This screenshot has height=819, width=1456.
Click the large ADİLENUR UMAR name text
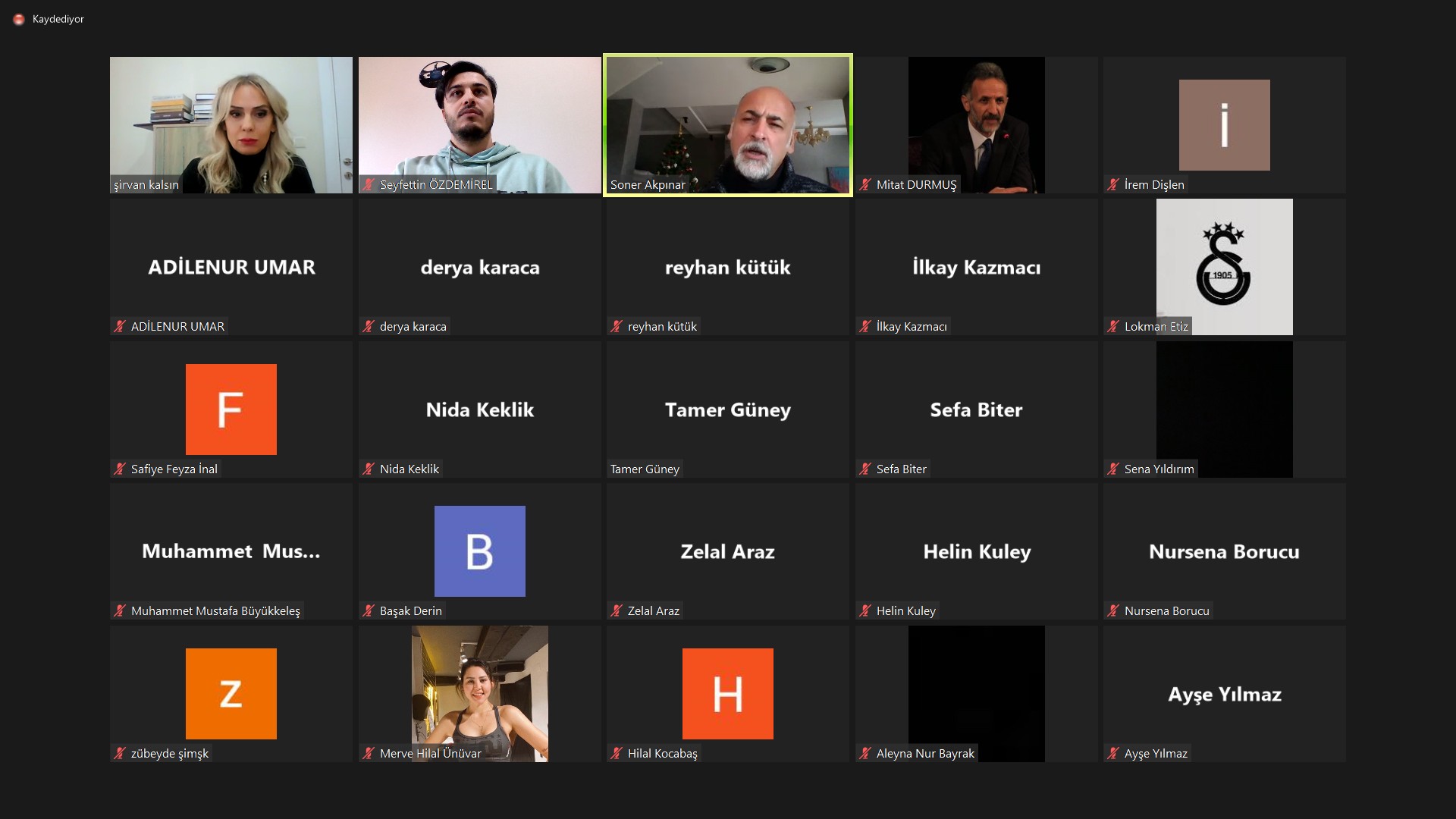231,267
